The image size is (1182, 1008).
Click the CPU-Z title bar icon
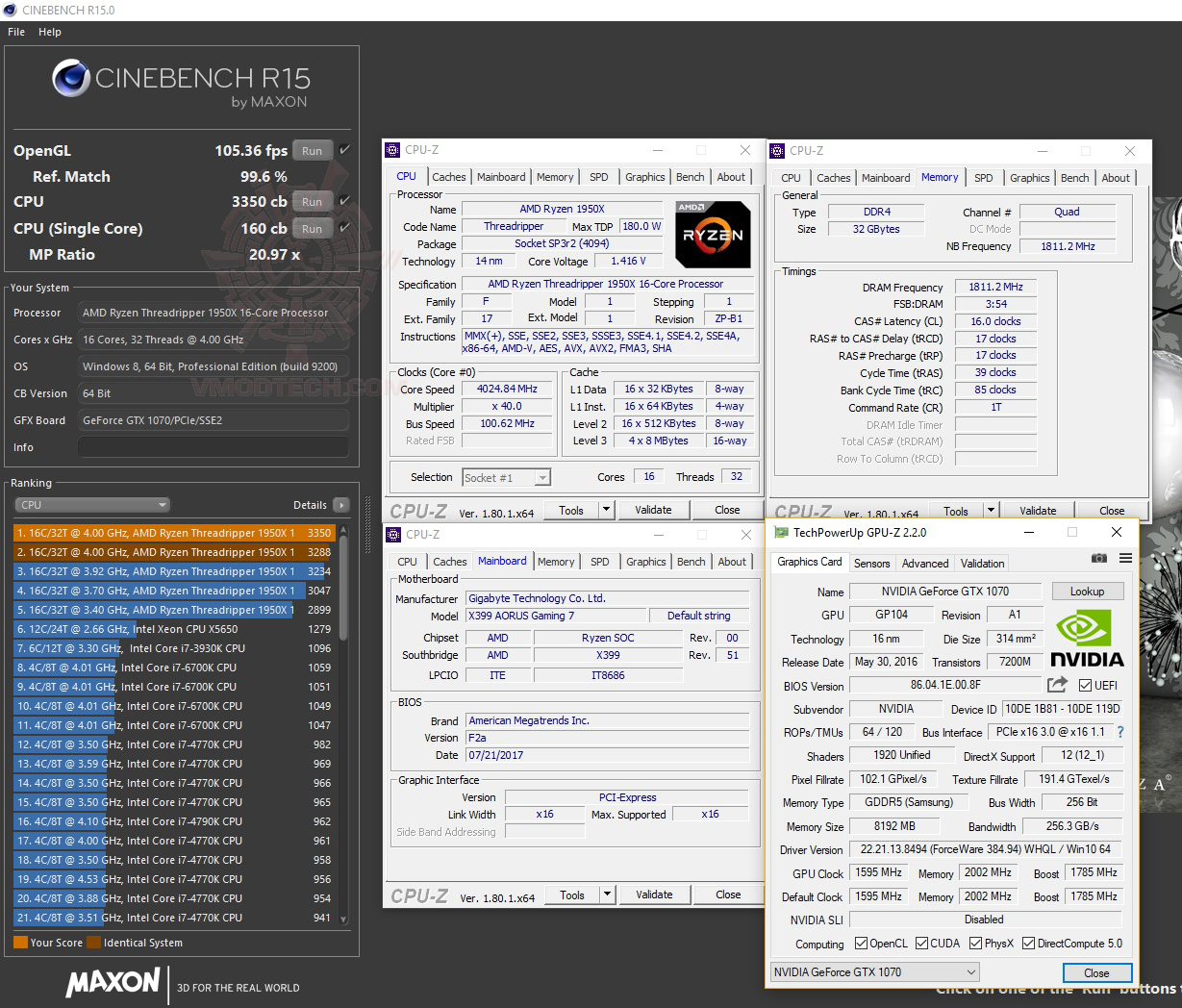coord(391,150)
